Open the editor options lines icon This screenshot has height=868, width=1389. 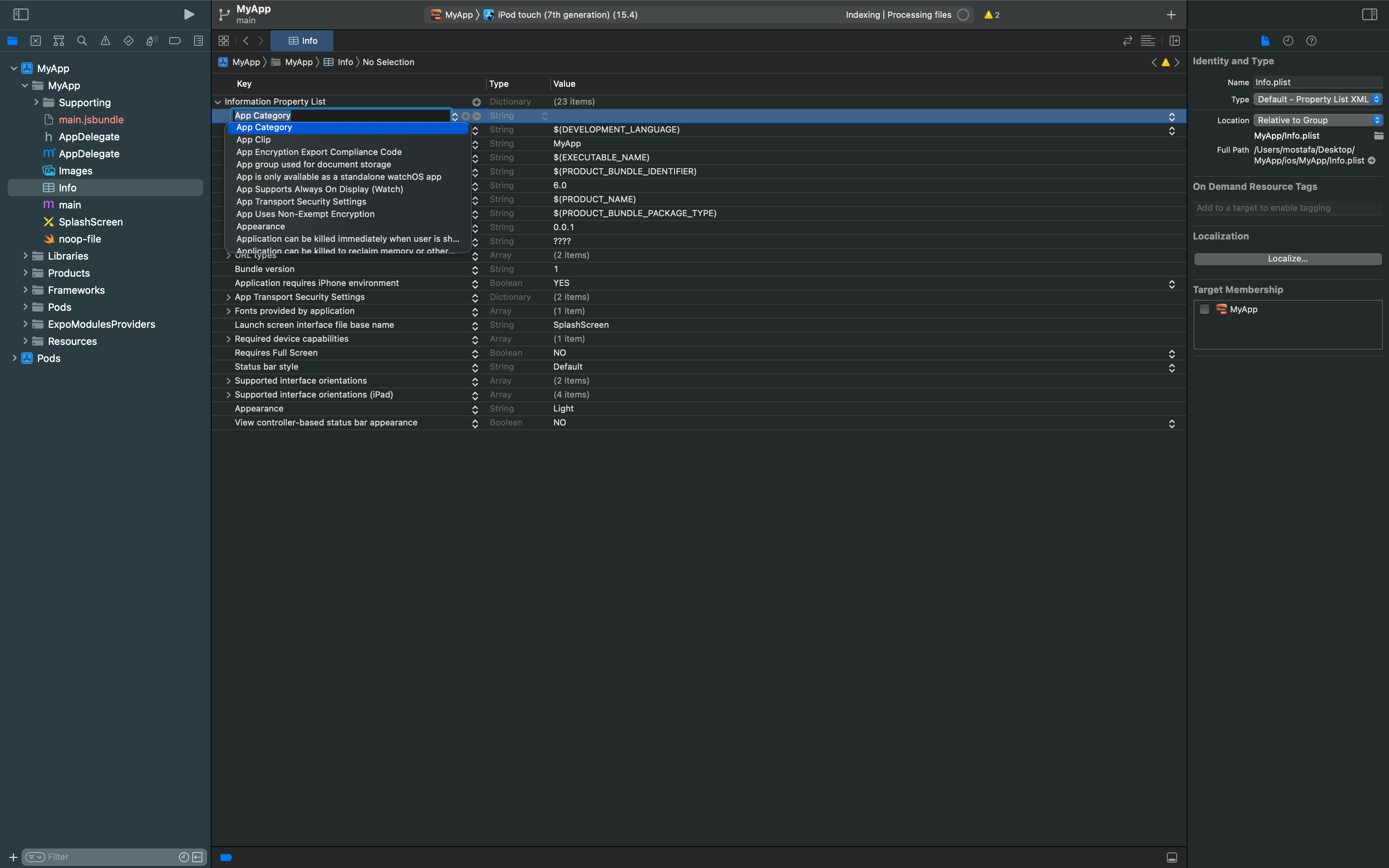point(1148,41)
